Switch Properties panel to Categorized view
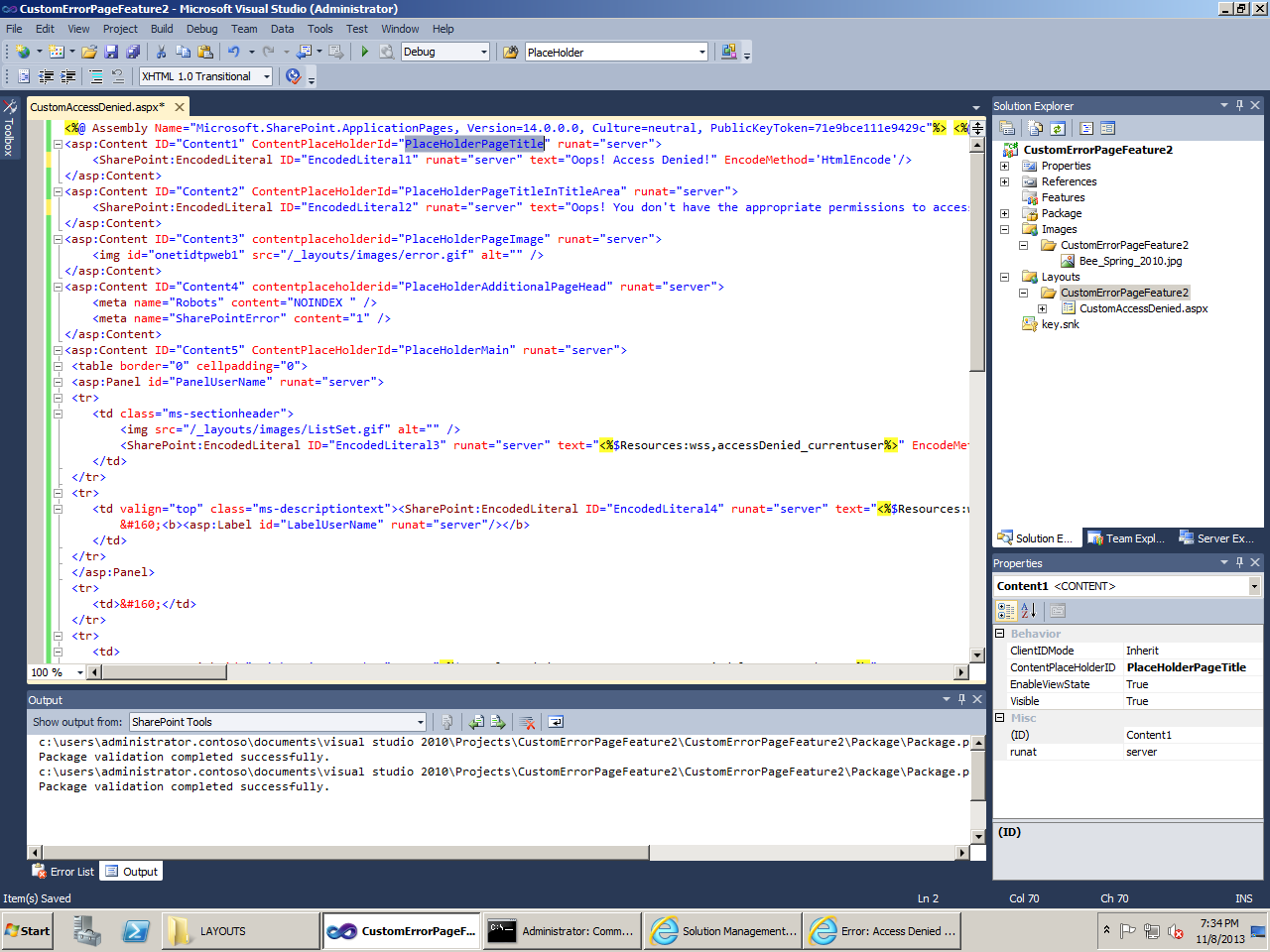The height and width of the screenshot is (952, 1270). pos(1007,611)
